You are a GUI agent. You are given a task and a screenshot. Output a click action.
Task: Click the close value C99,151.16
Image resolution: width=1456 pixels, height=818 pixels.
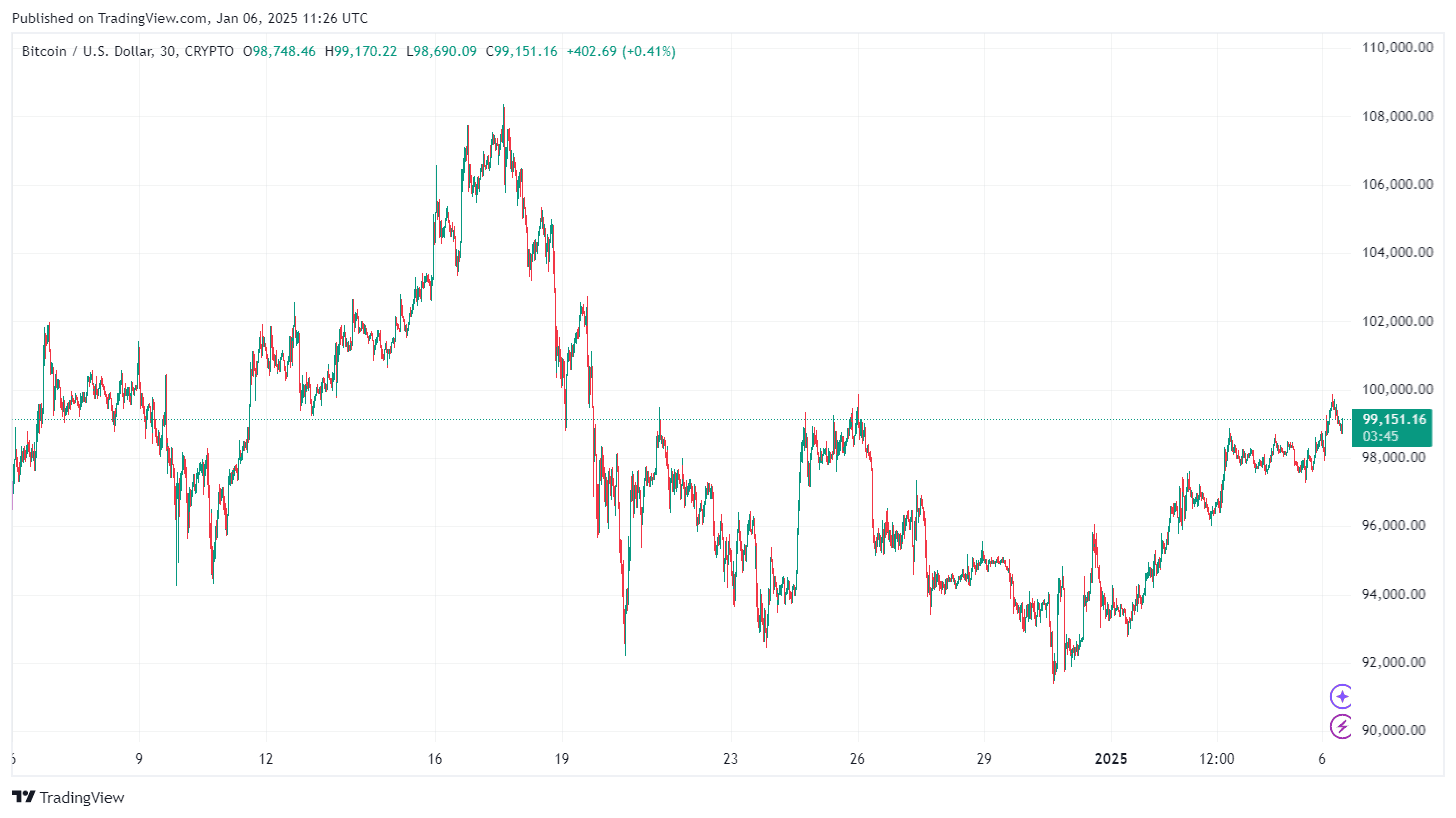pyautogui.click(x=521, y=51)
